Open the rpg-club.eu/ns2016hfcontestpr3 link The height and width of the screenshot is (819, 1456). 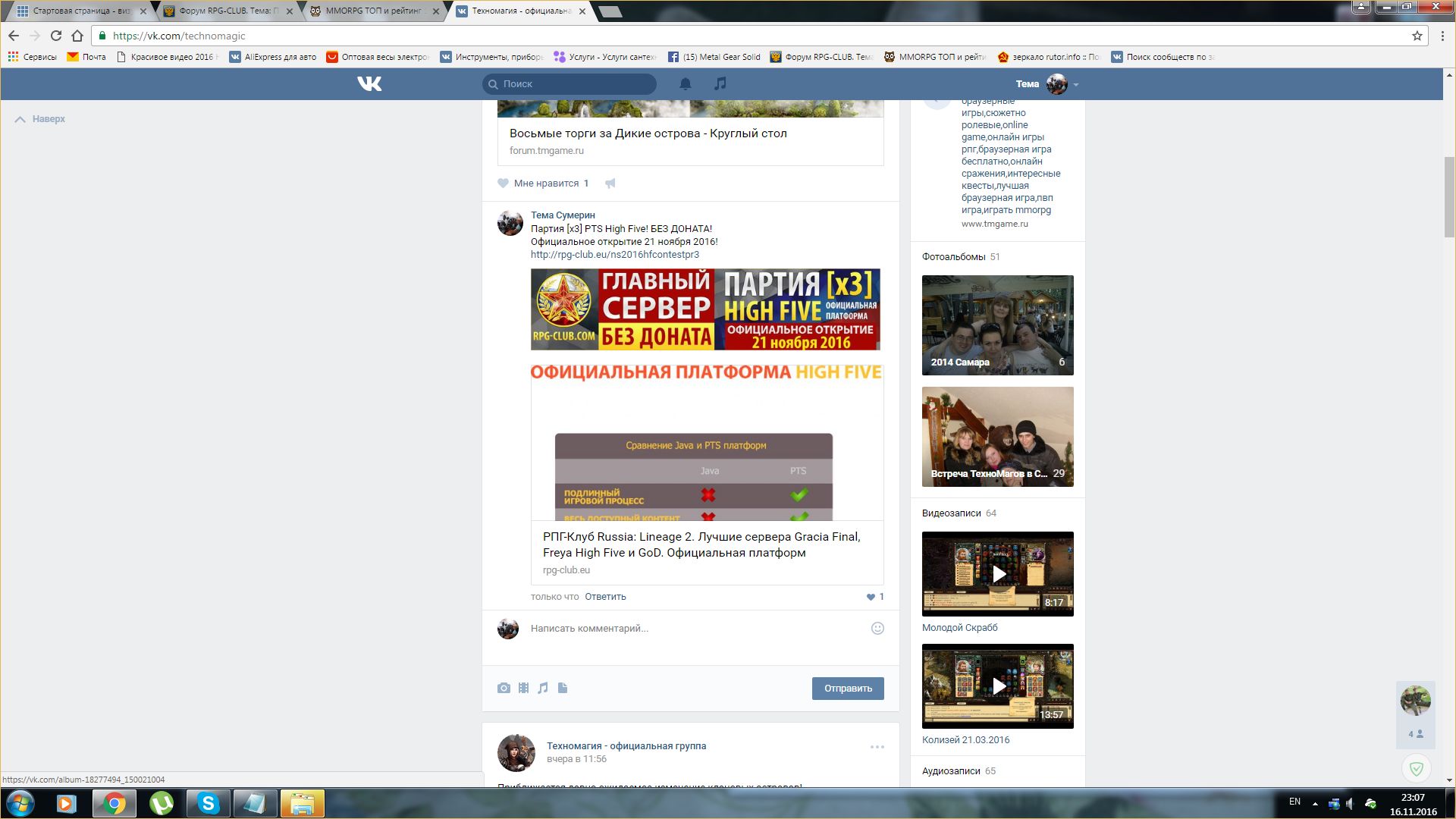tap(615, 255)
